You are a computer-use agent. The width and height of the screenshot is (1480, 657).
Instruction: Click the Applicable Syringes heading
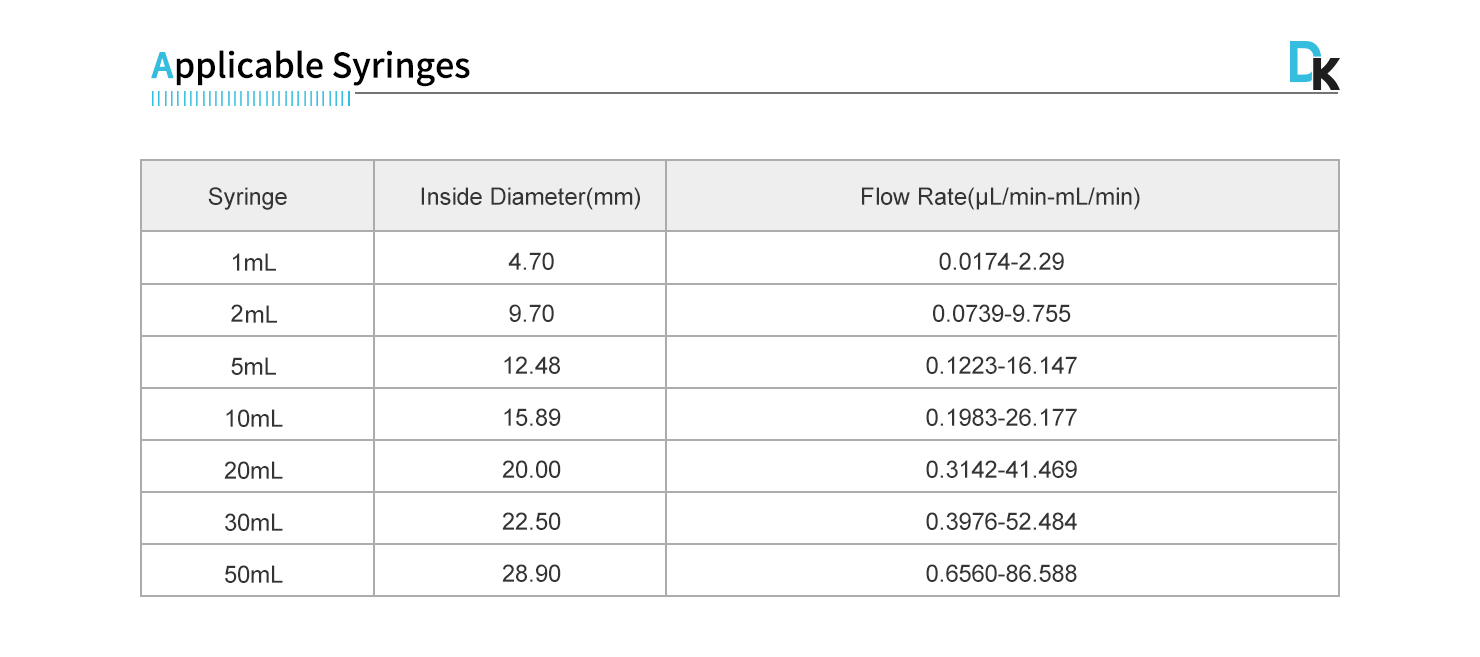click(x=310, y=66)
